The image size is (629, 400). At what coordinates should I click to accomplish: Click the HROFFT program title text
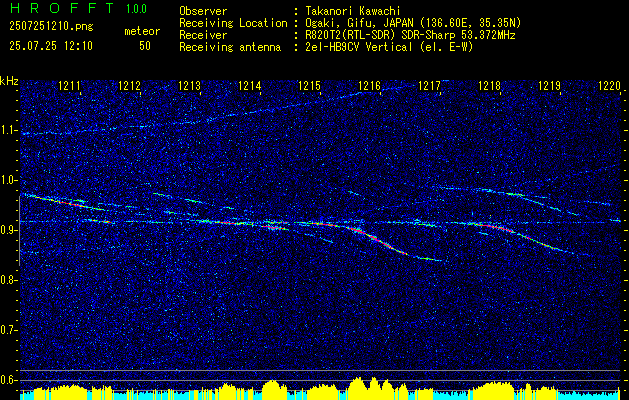coord(63,8)
